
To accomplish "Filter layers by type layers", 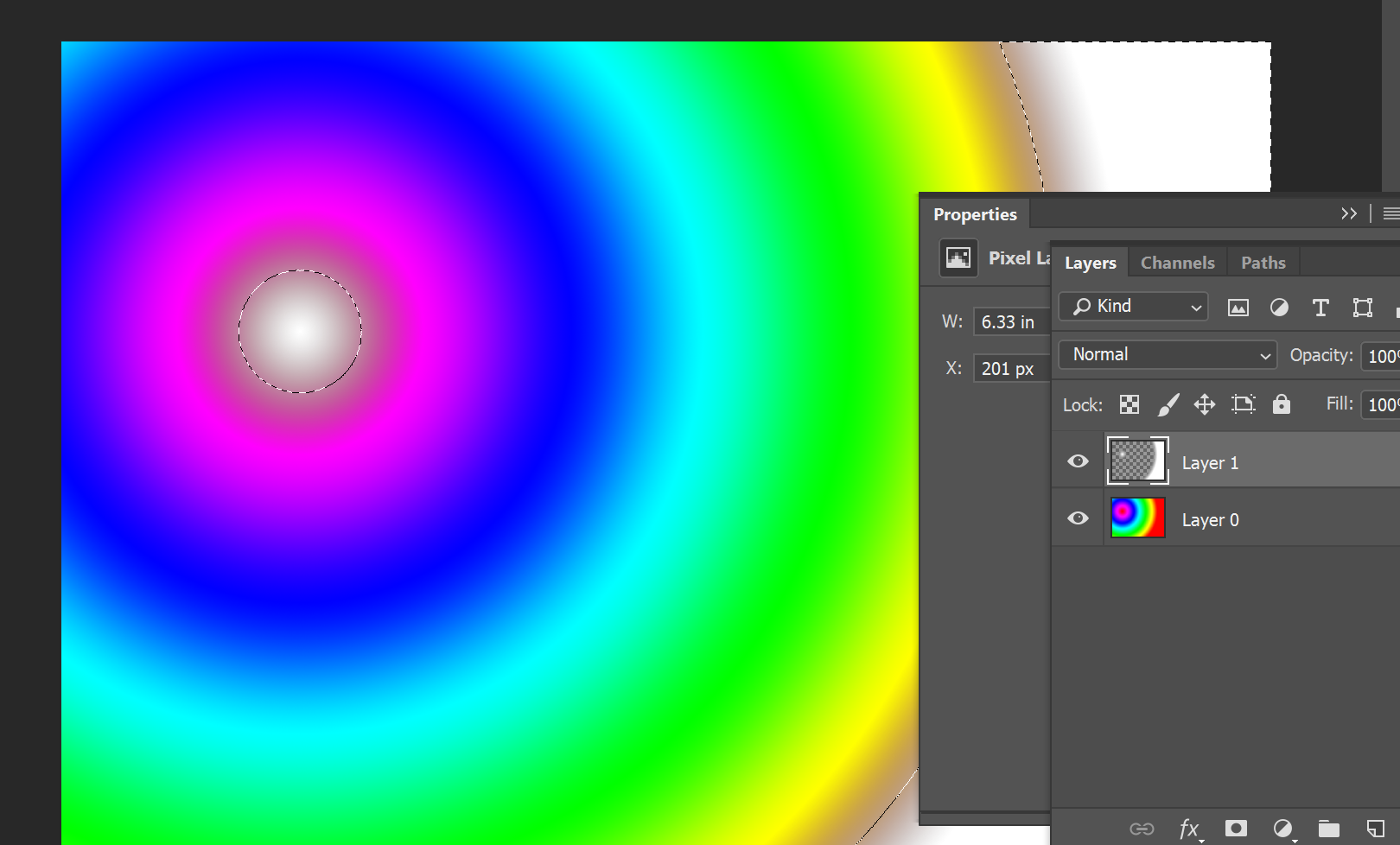I will [x=1320, y=307].
